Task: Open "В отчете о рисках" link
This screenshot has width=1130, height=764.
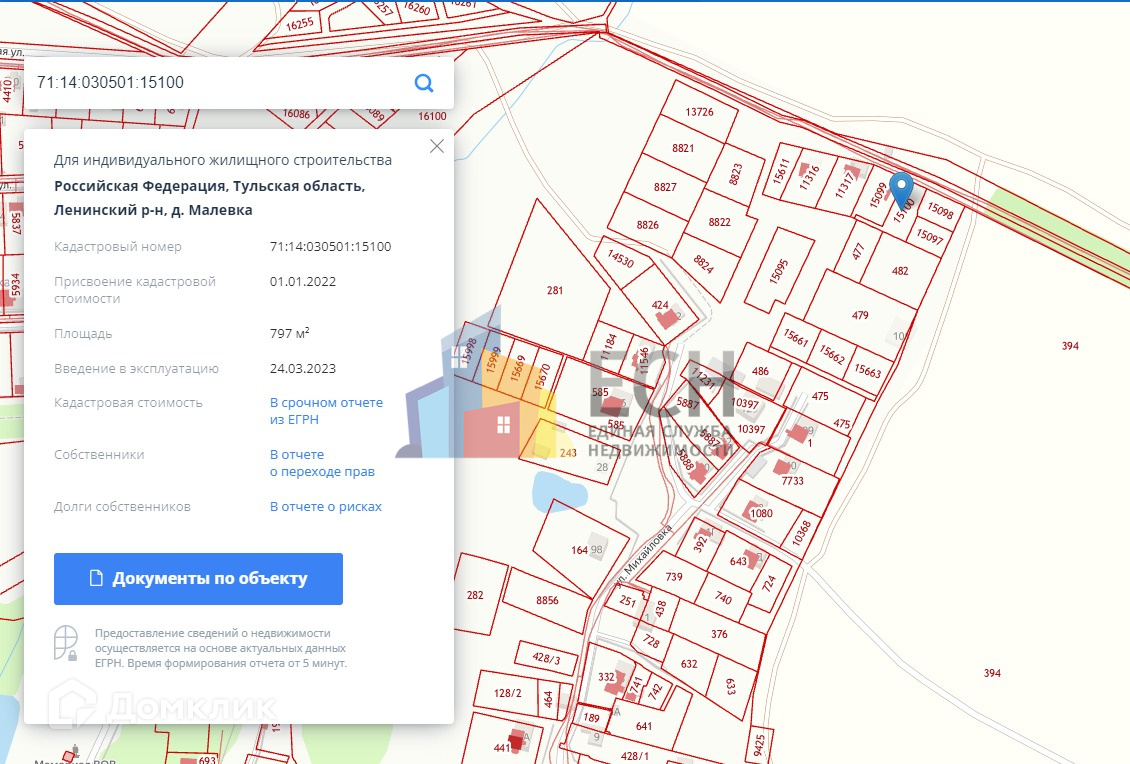Action: tap(326, 507)
